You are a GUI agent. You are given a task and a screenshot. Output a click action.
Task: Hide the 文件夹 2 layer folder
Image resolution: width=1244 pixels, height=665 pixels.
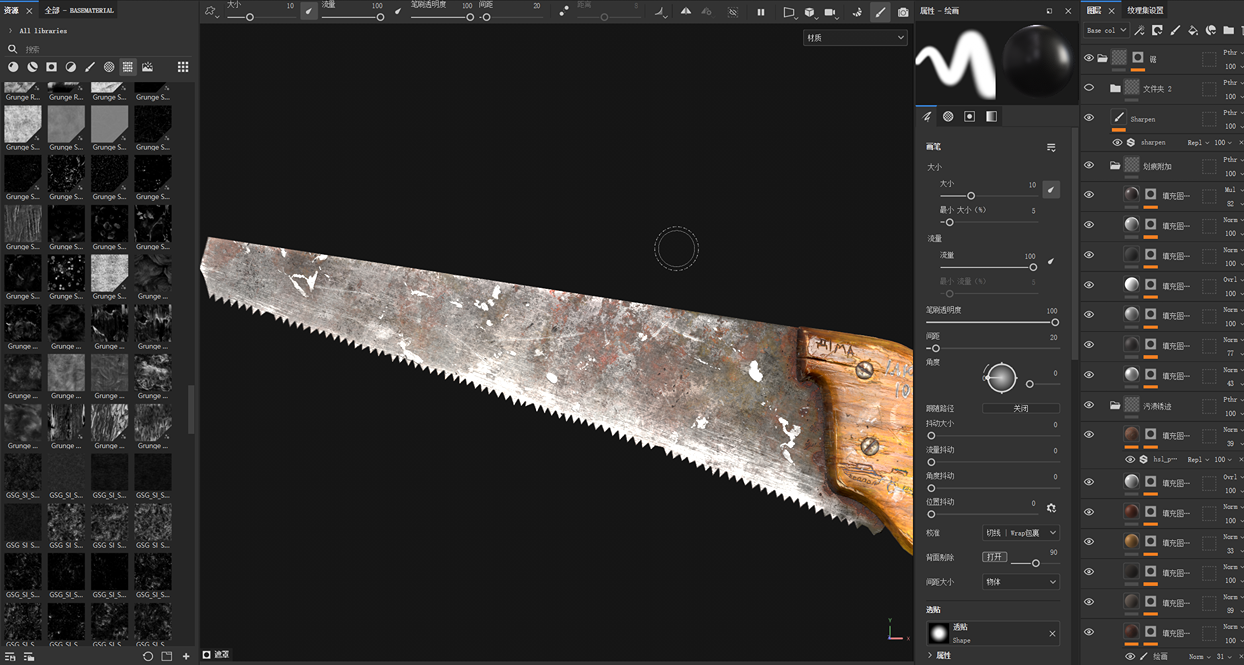(x=1089, y=88)
